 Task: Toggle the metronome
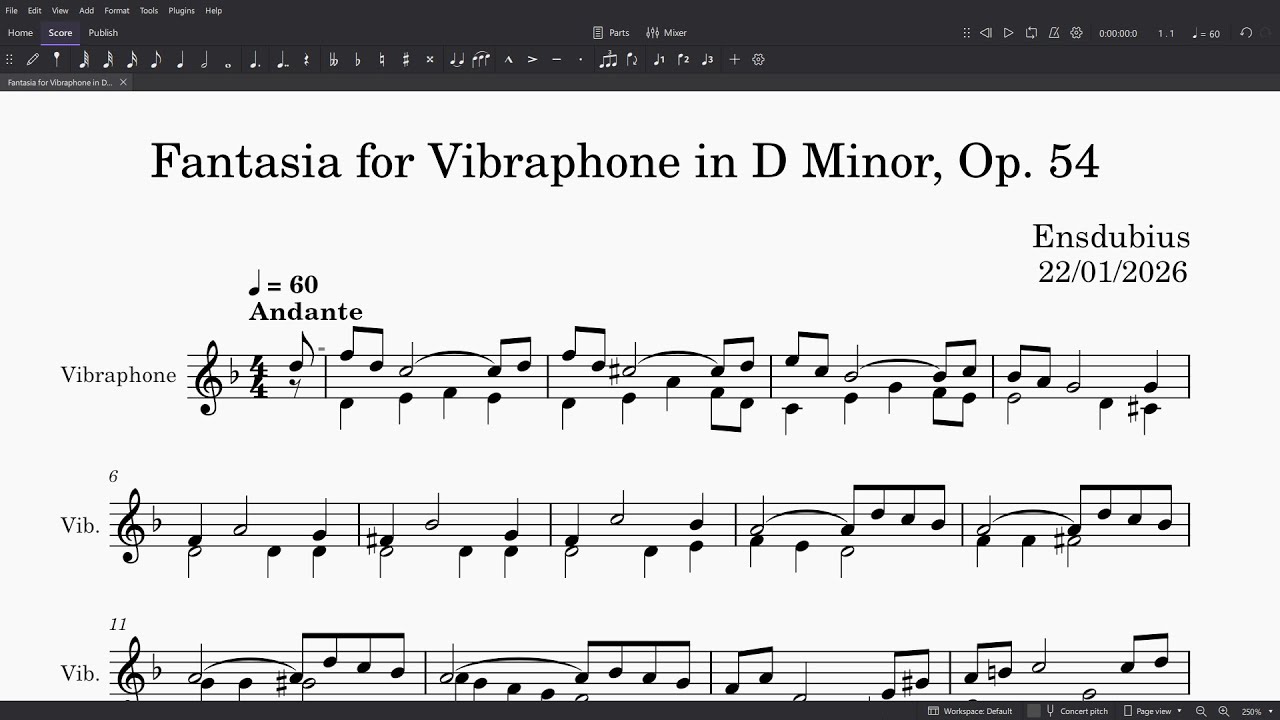tap(1054, 33)
